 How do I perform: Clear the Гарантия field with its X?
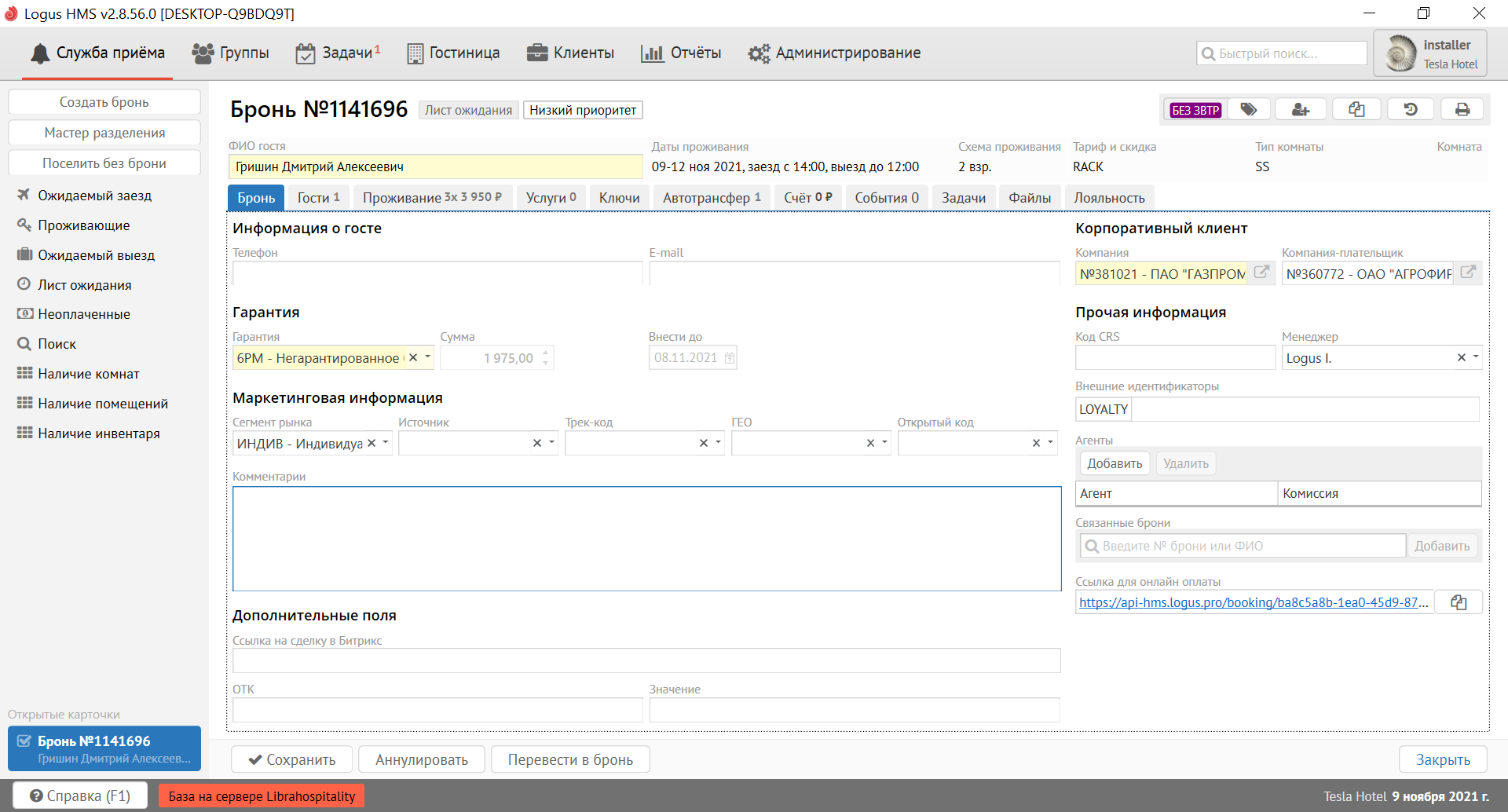tap(413, 357)
